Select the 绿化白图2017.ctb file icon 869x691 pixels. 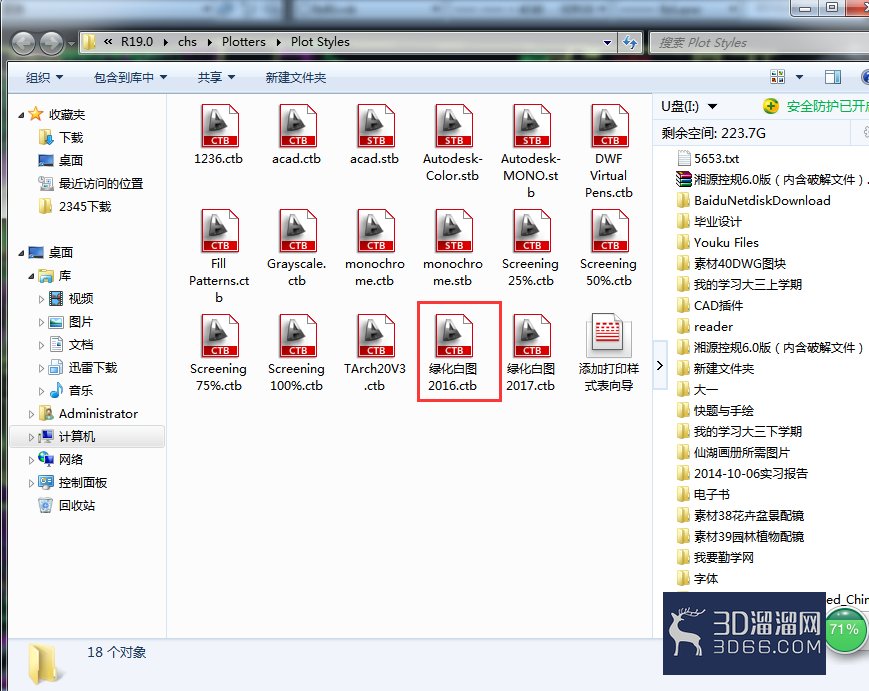coord(531,336)
